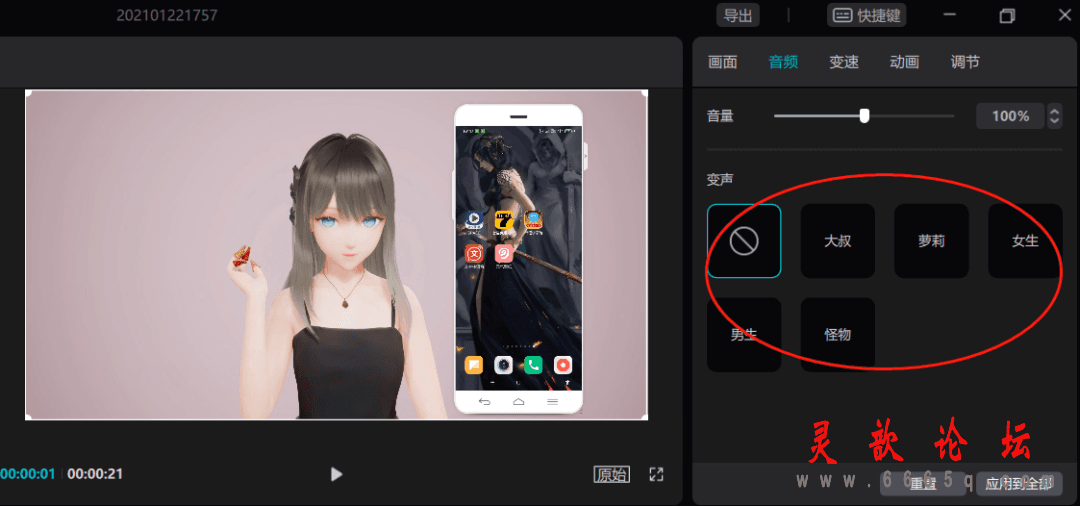Viewport: 1080px width, 506px height.
Task: Click the 重置 reset button
Action: tap(923, 484)
